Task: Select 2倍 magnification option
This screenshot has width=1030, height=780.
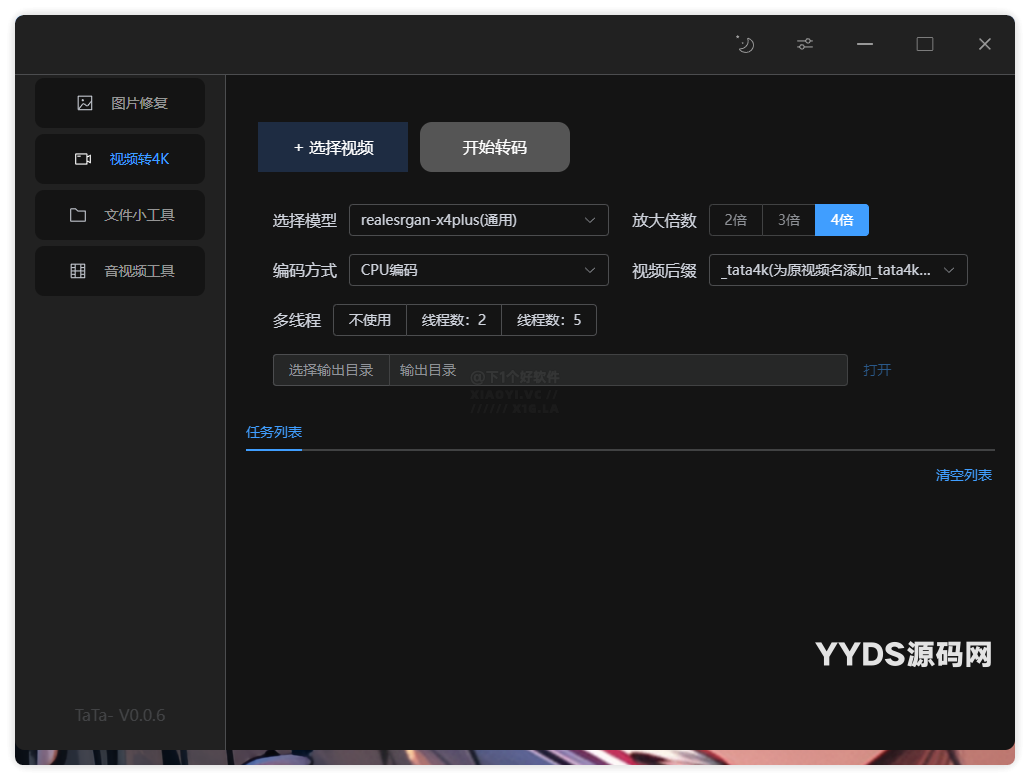Action: [x=736, y=220]
